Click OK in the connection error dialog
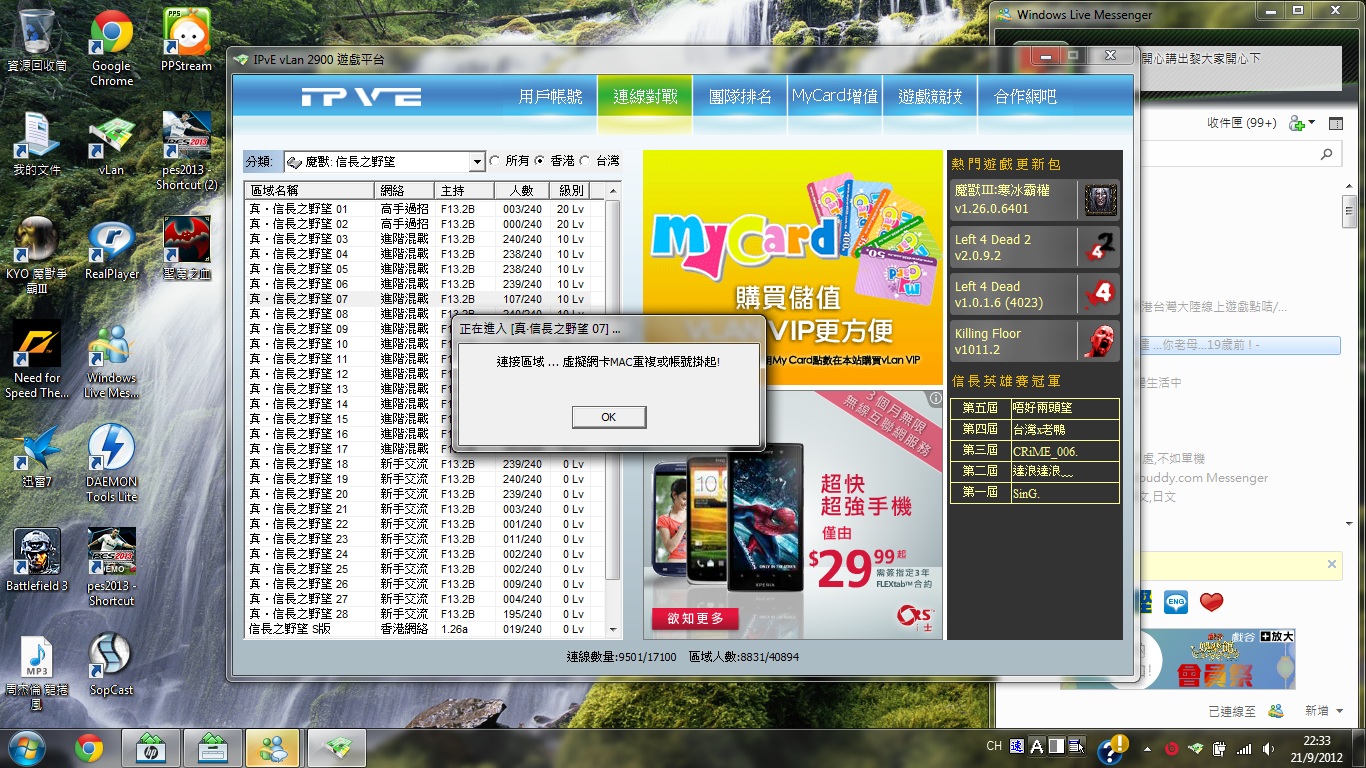Screen dimensions: 1366x768 tap(608, 417)
